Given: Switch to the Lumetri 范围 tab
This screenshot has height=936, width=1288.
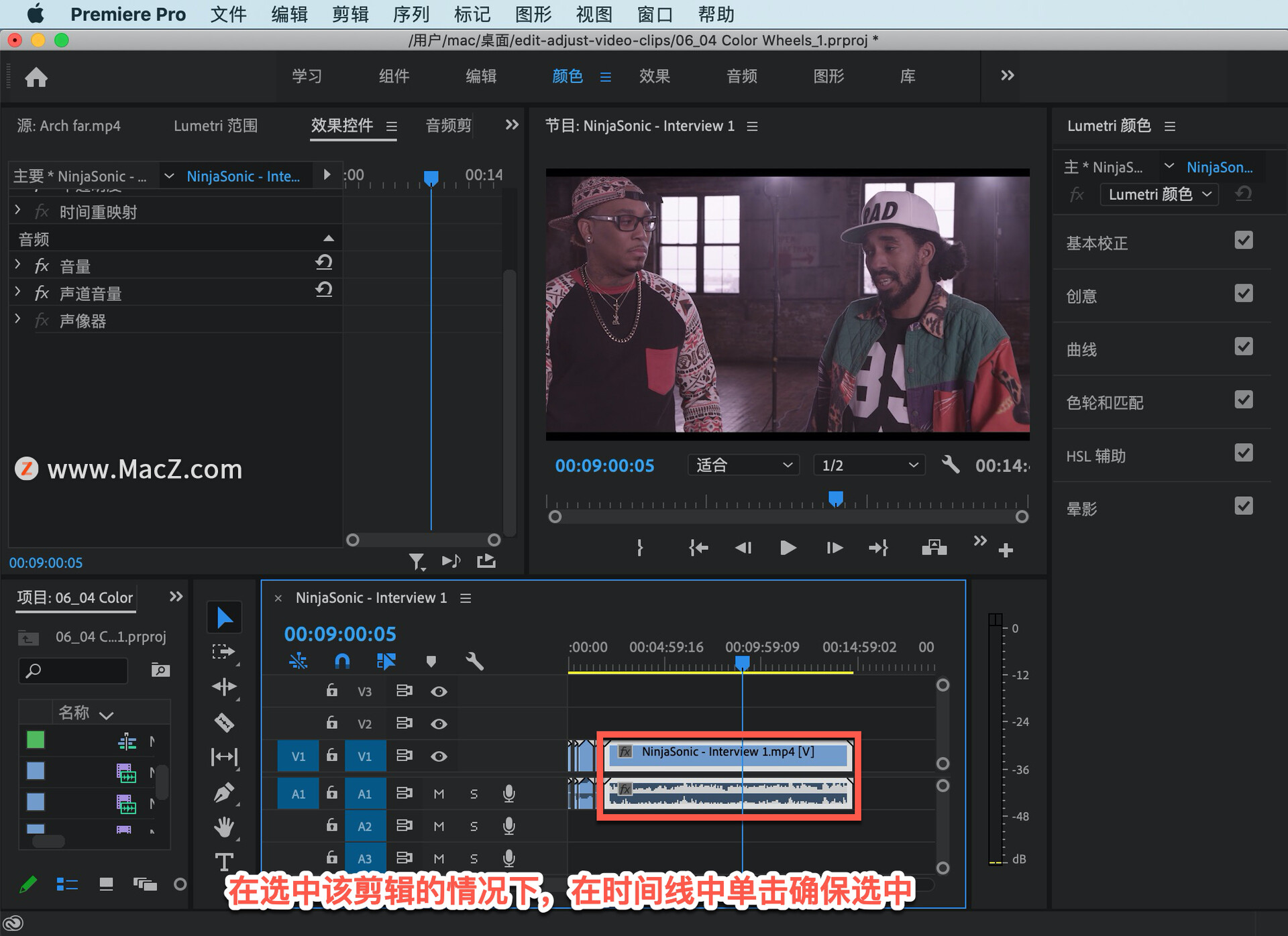Looking at the screenshot, I should pyautogui.click(x=215, y=125).
